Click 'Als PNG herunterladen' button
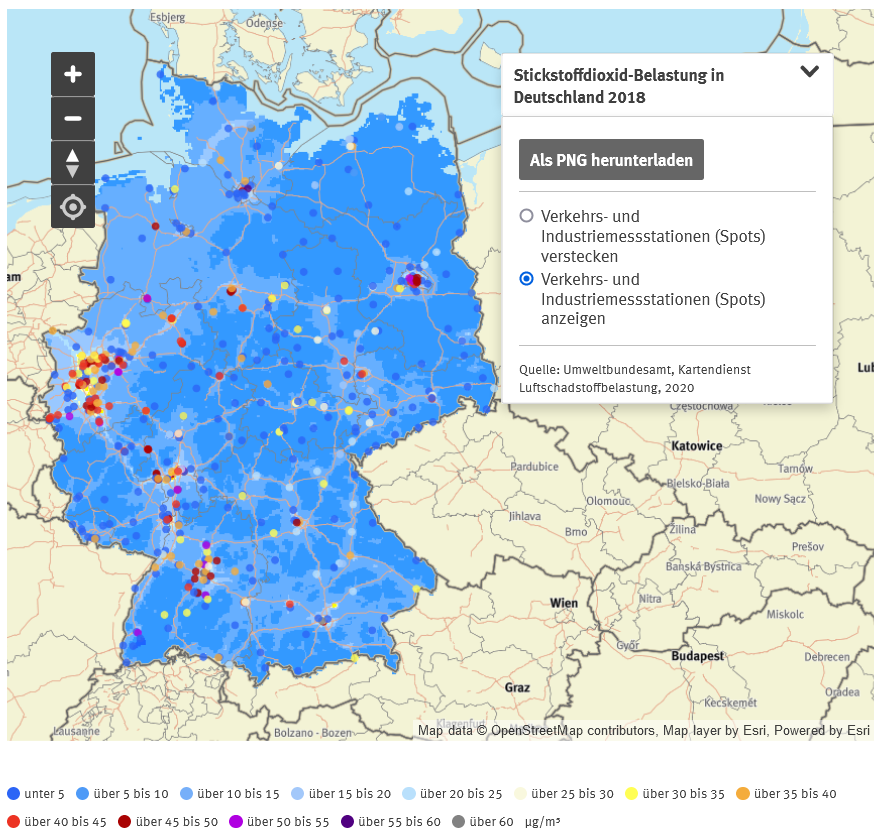The image size is (874, 831). click(611, 160)
